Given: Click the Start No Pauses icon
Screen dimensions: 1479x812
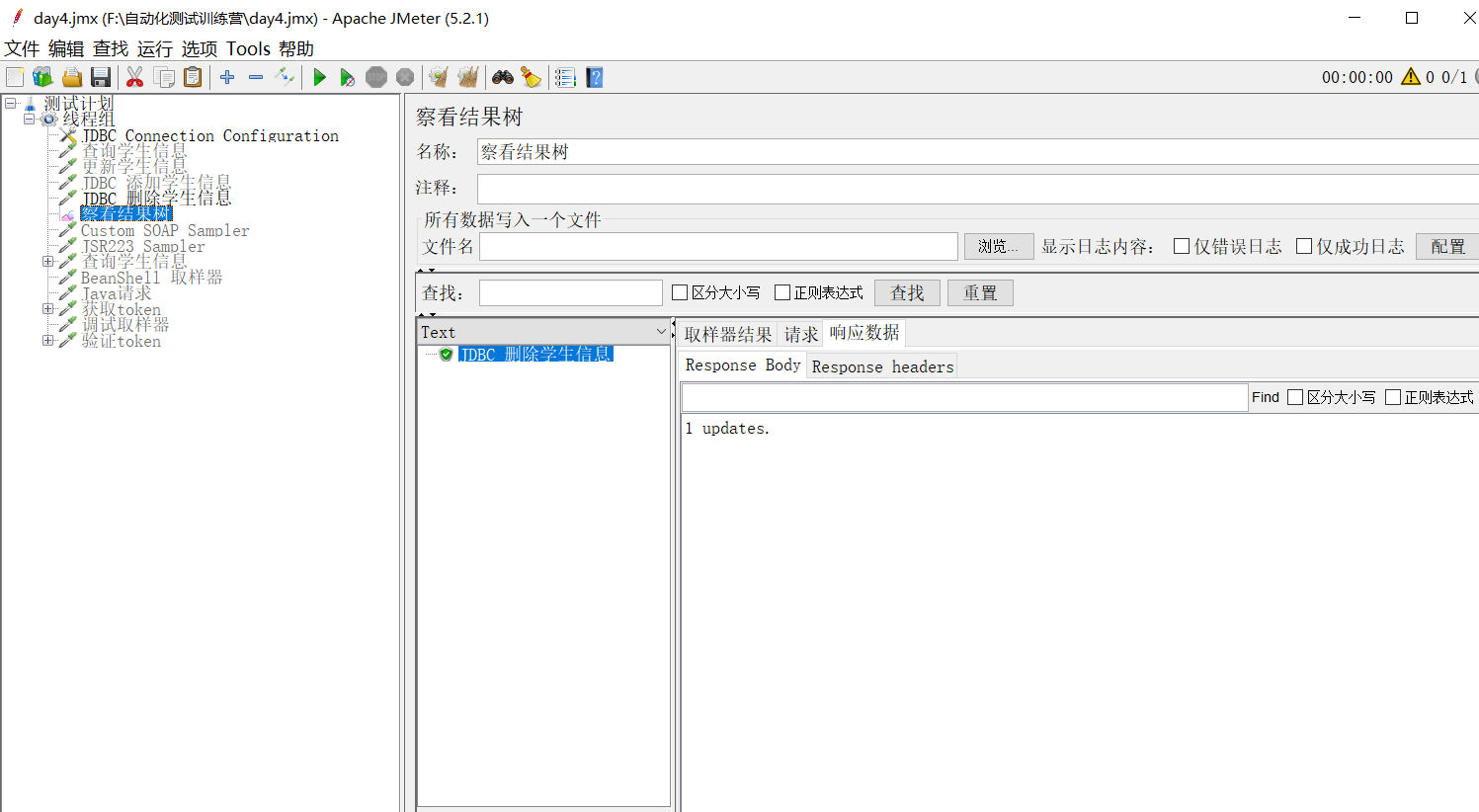Looking at the screenshot, I should click(348, 77).
